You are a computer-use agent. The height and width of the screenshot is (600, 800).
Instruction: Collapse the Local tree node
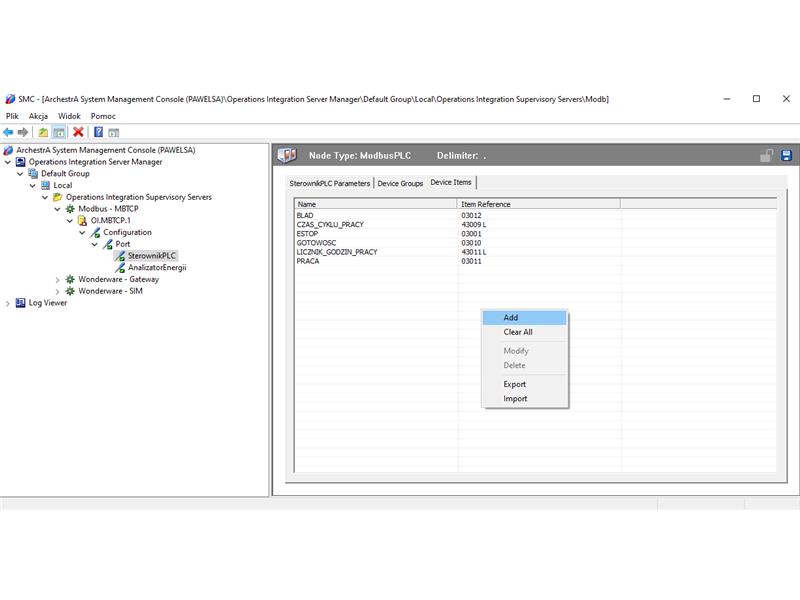point(33,186)
